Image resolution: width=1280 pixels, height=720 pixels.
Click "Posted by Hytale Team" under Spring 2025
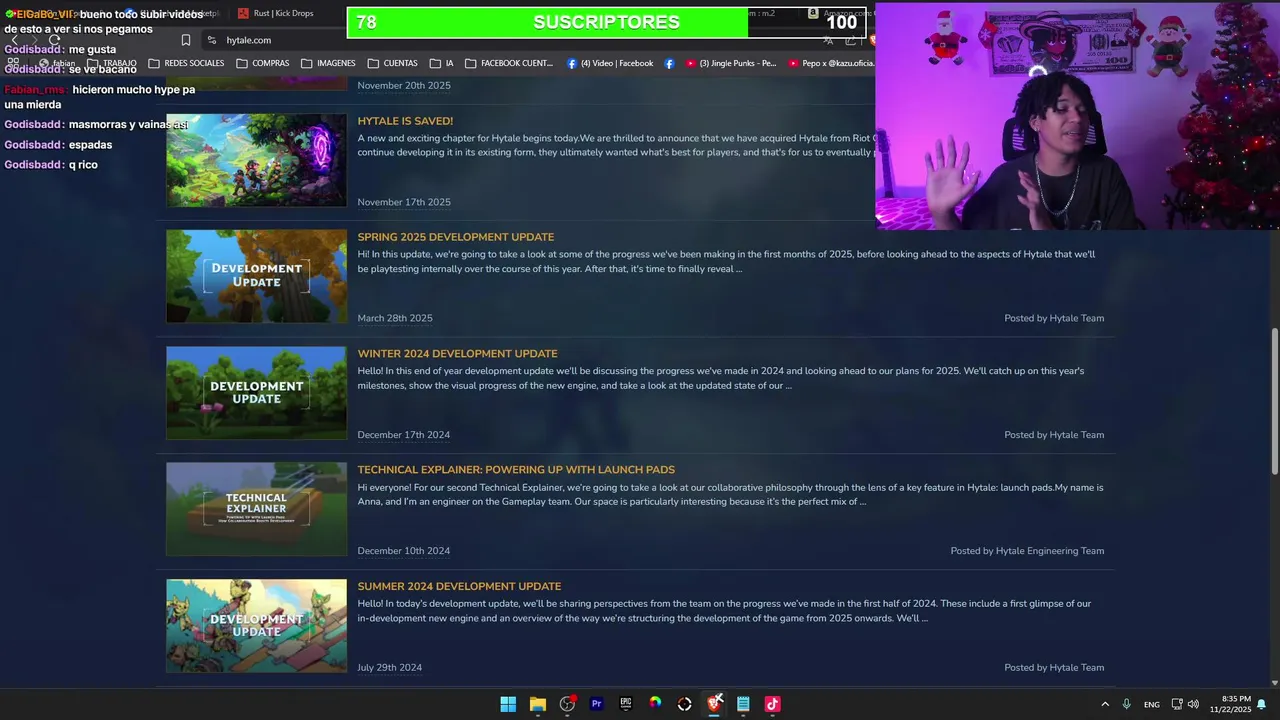point(1054,318)
